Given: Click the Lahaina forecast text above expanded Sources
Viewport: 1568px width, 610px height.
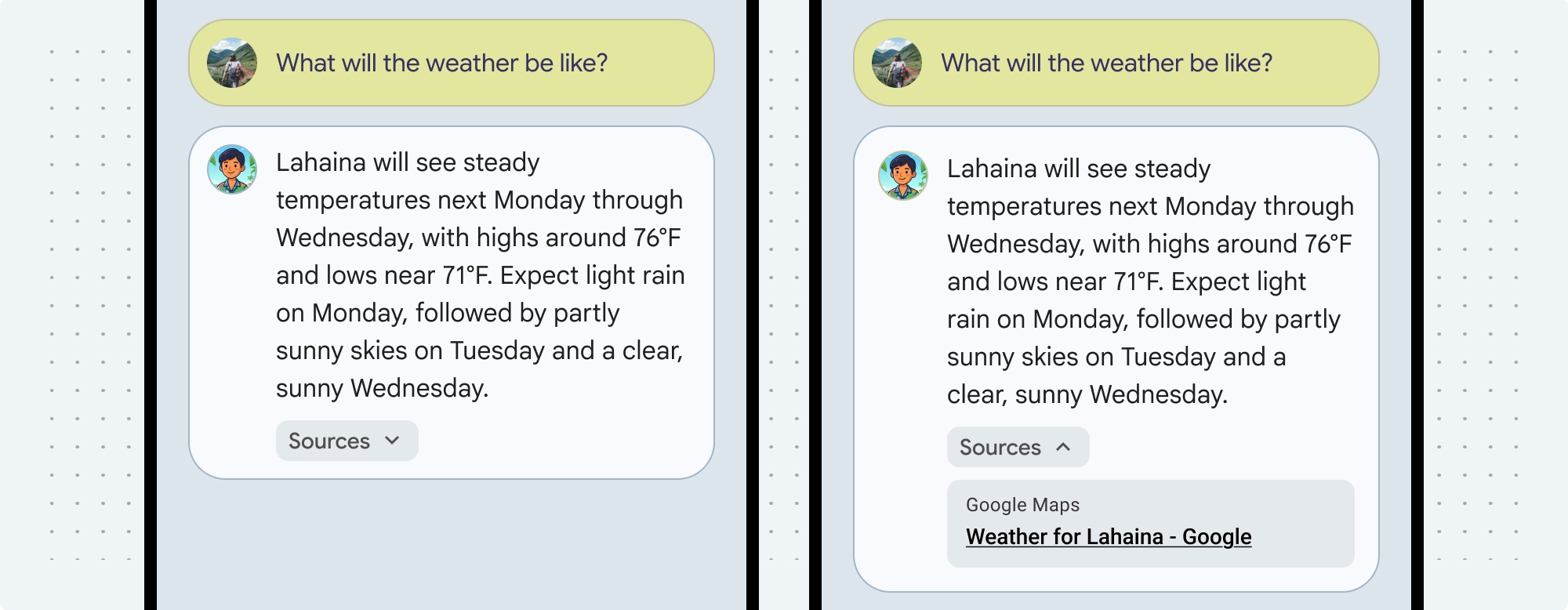Looking at the screenshot, I should 1149,281.
